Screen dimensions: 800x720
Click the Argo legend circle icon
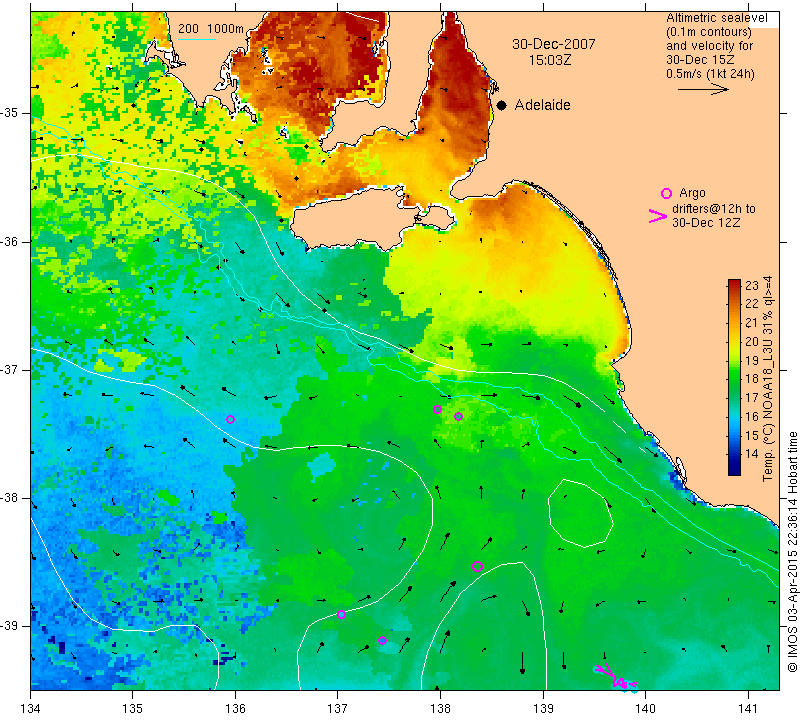tap(666, 193)
